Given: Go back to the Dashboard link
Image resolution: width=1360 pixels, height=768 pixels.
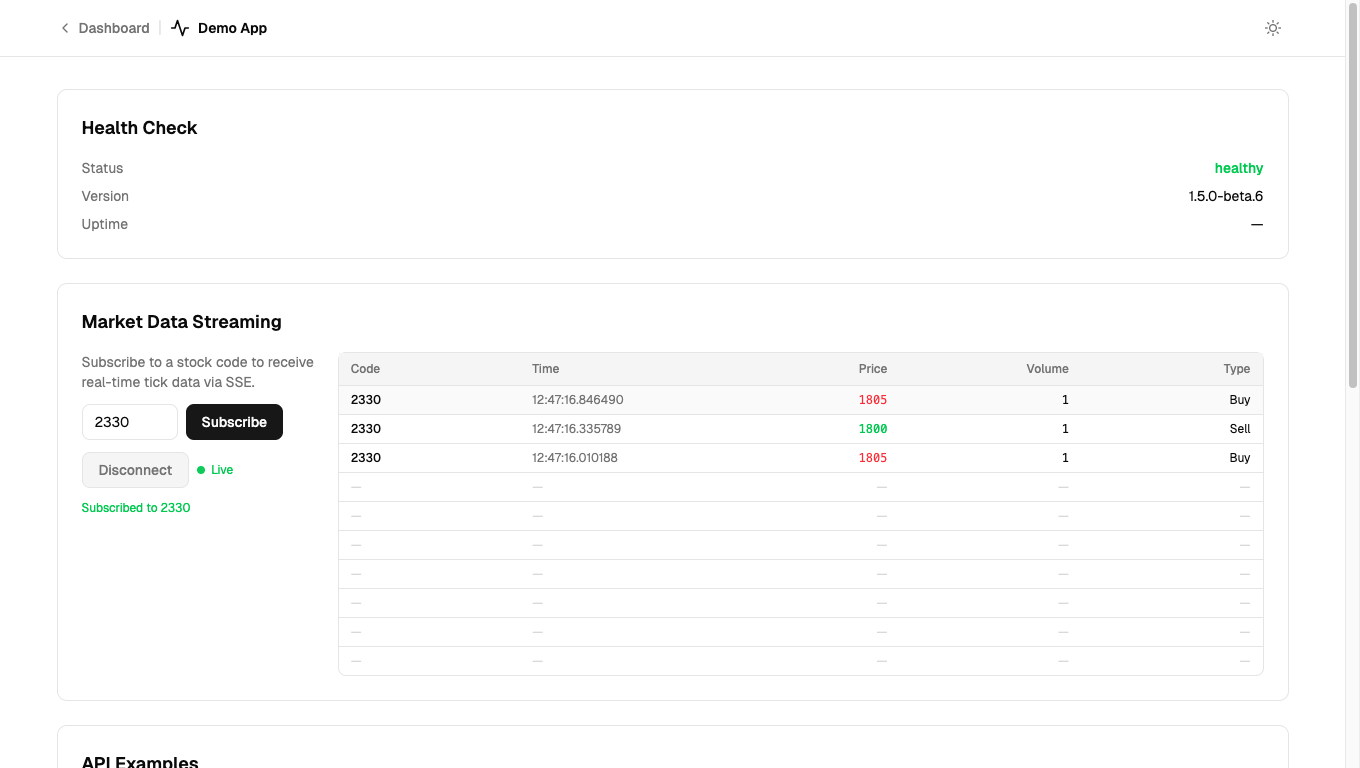Looking at the screenshot, I should pyautogui.click(x=114, y=28).
